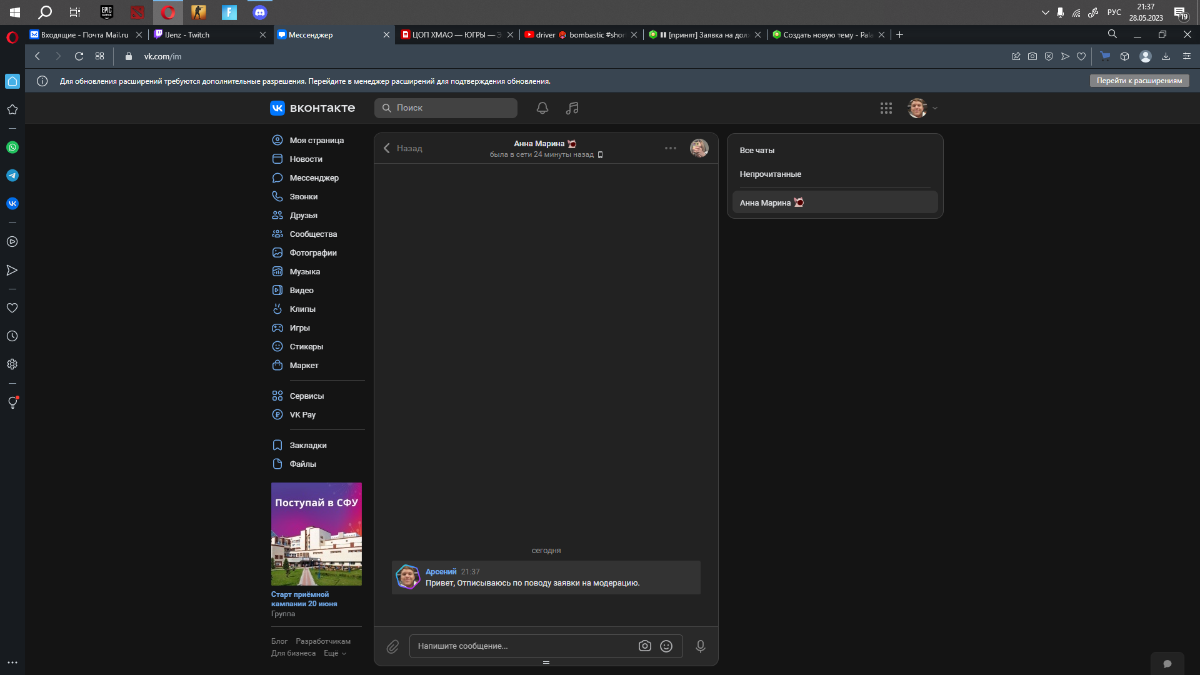The width and height of the screenshot is (1200, 675).
Task: Open VK notifications bell
Action: (543, 108)
